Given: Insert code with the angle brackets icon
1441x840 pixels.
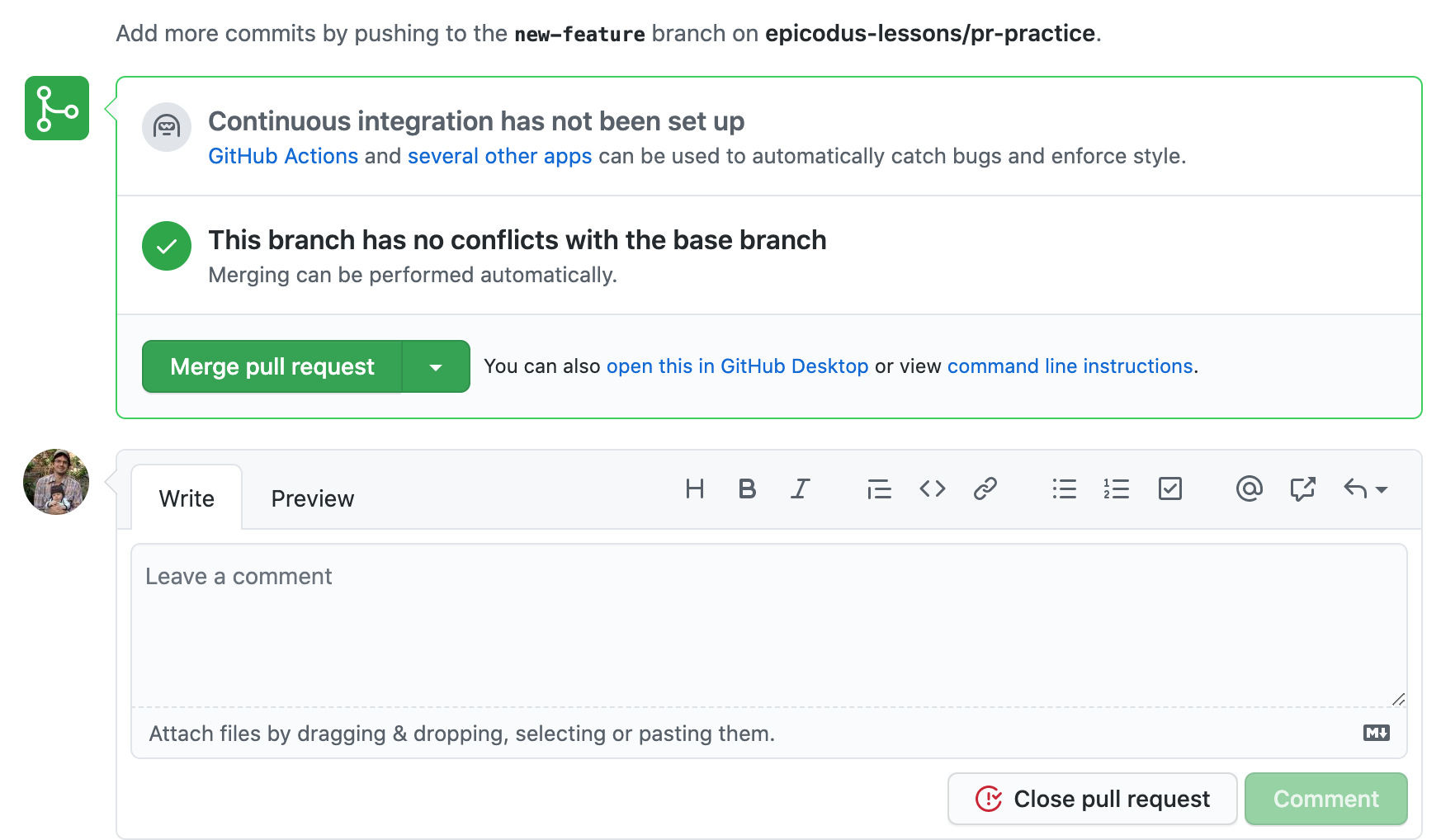Looking at the screenshot, I should click(933, 489).
